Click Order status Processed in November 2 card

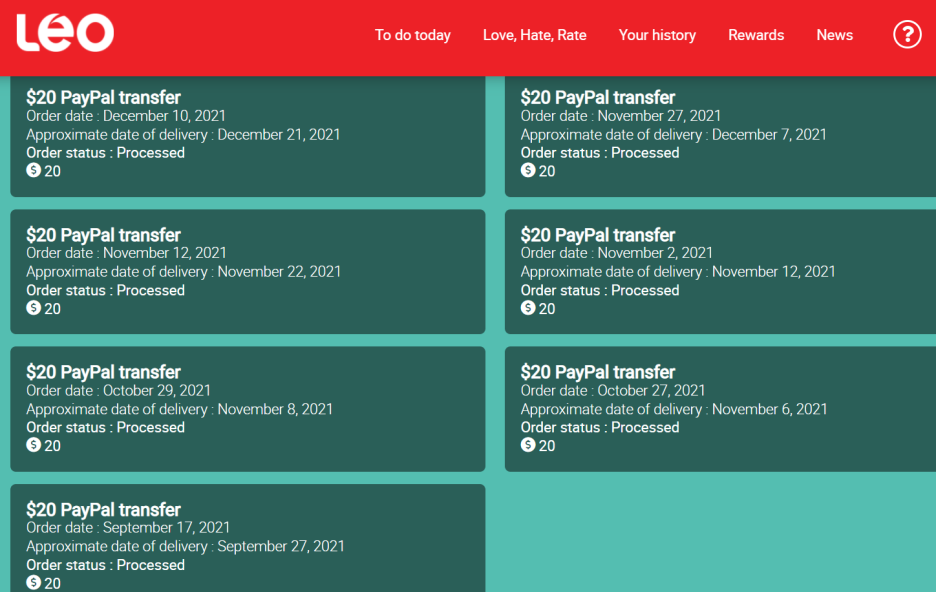[x=600, y=291]
